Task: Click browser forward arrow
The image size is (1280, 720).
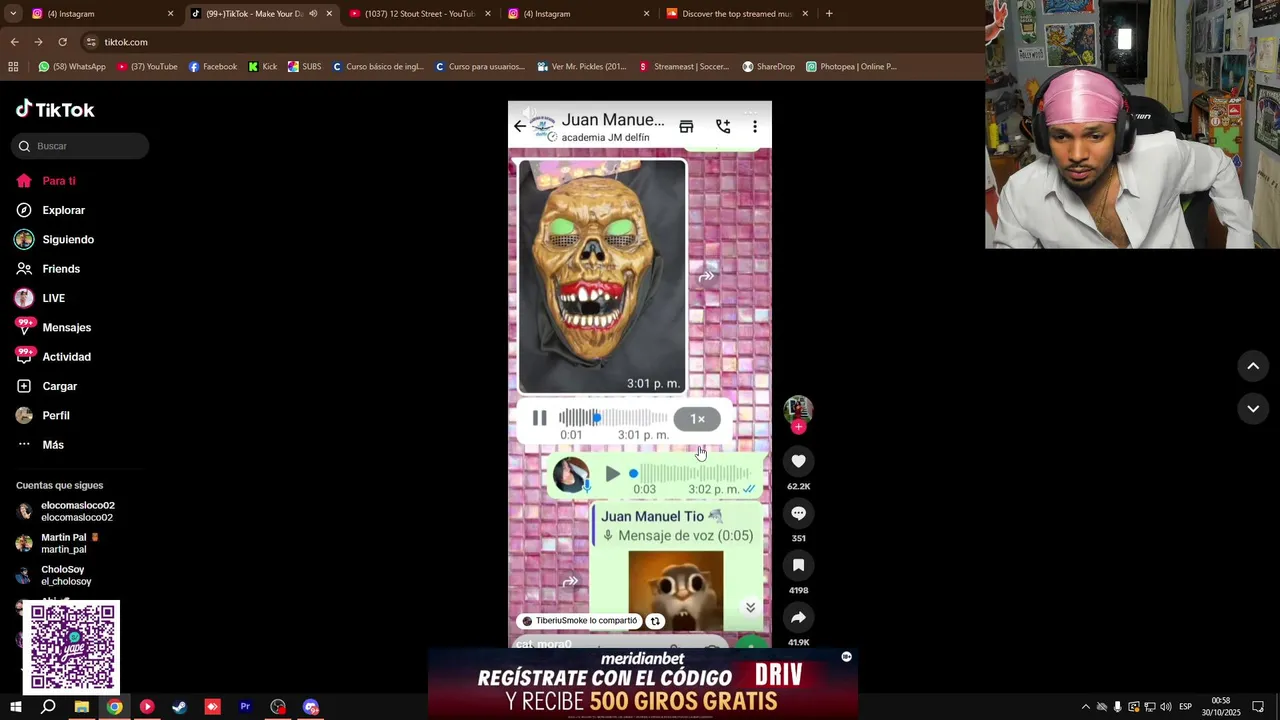Action: tap(38, 42)
